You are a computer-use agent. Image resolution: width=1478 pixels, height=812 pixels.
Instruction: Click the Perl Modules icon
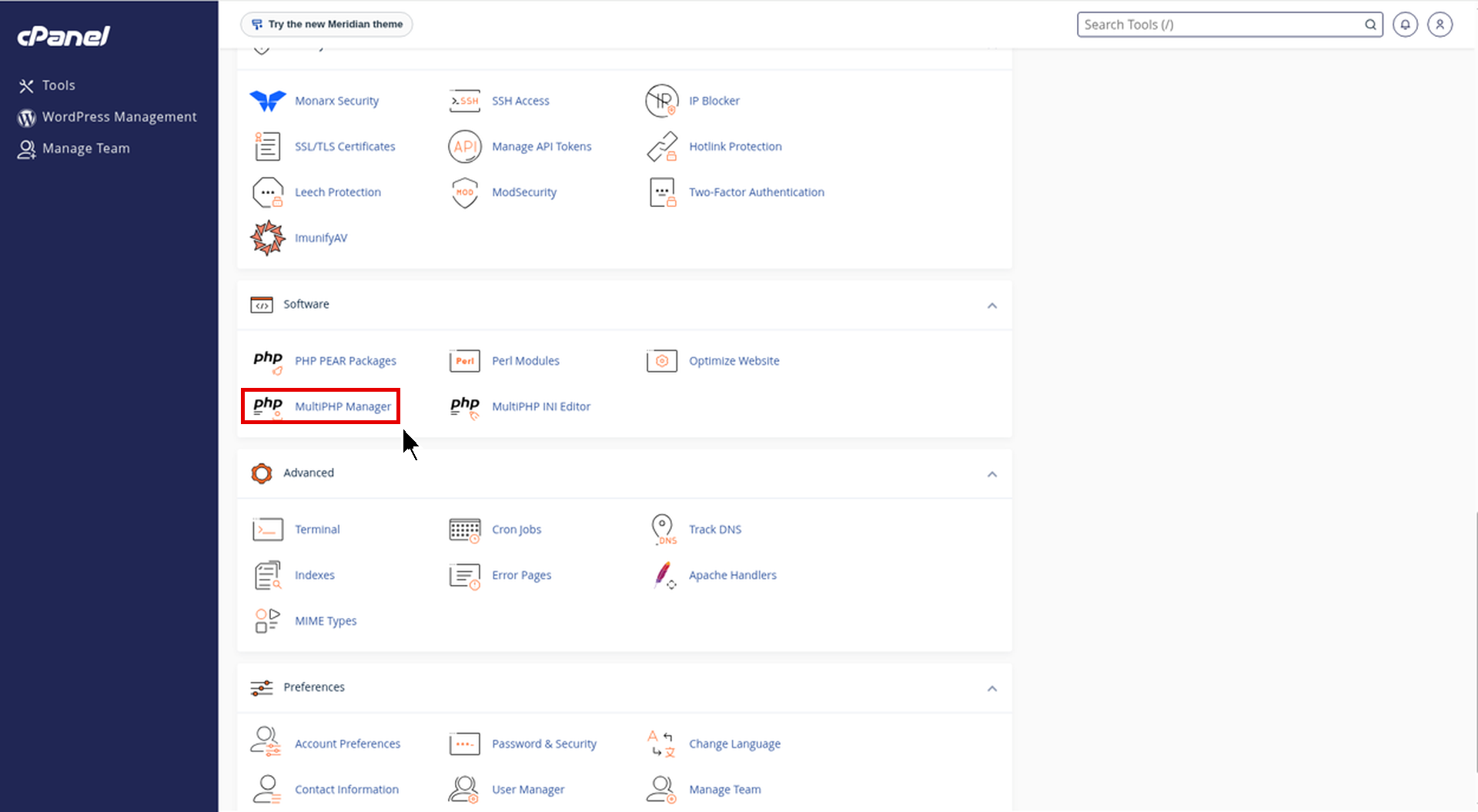point(465,361)
